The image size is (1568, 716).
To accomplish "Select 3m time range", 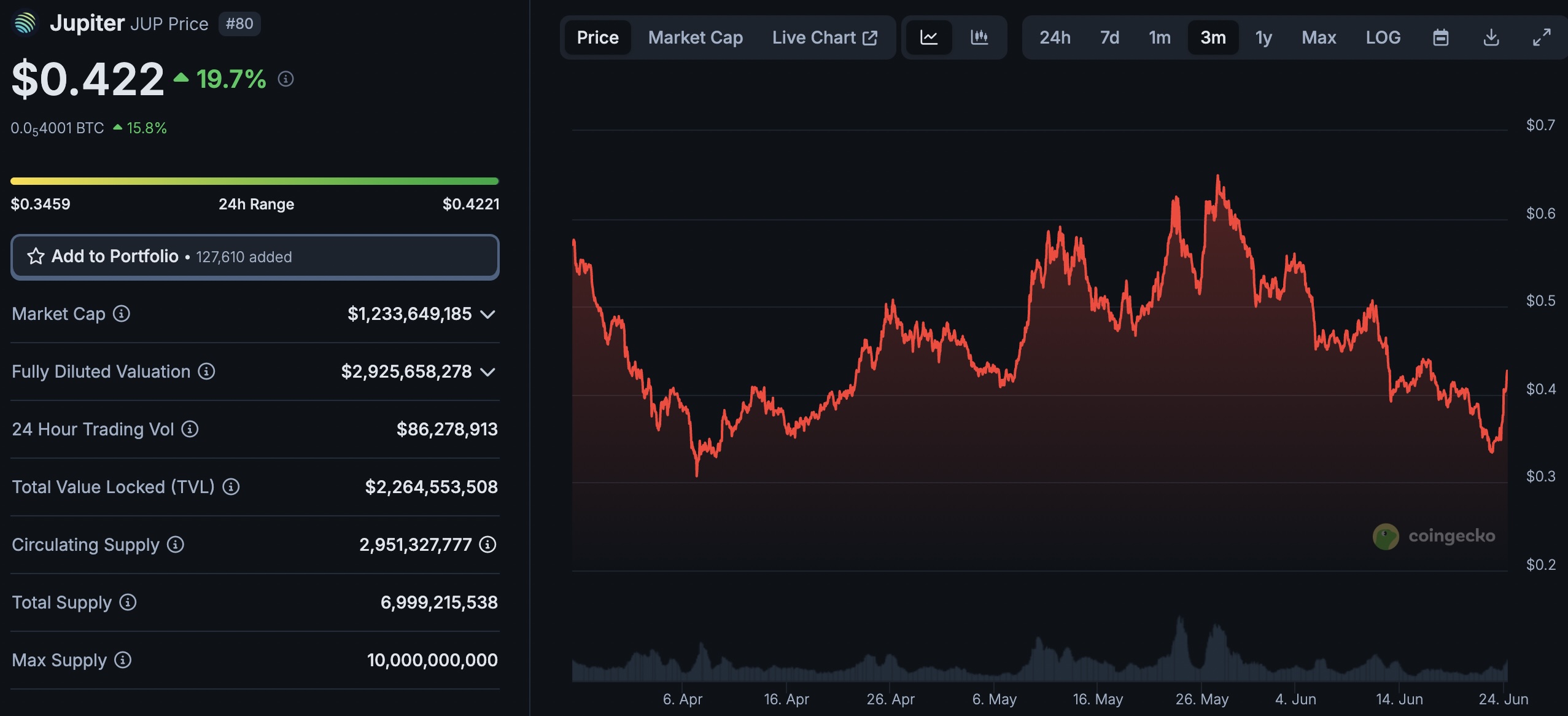I will point(1213,37).
